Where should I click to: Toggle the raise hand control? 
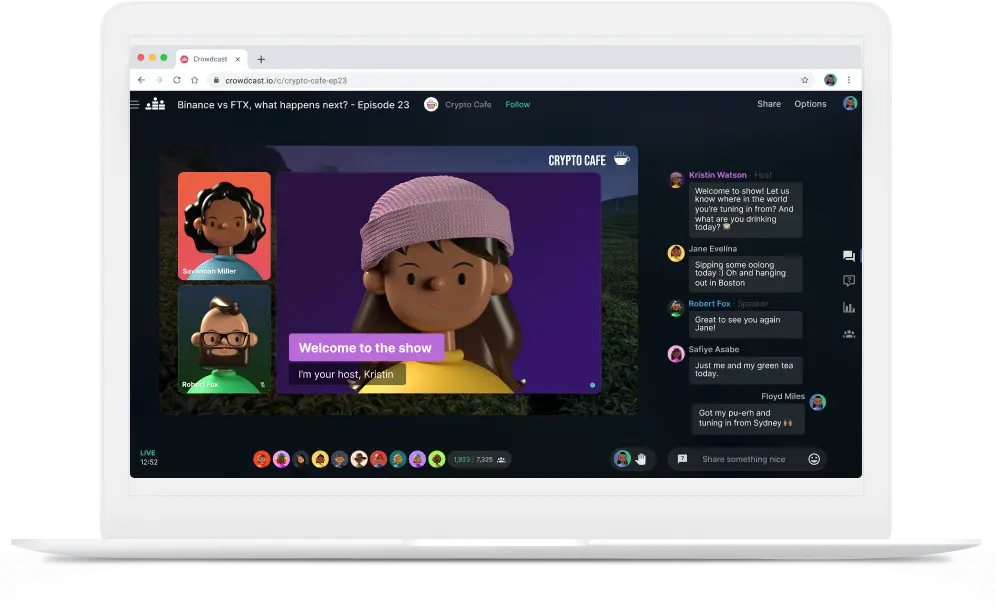640,459
